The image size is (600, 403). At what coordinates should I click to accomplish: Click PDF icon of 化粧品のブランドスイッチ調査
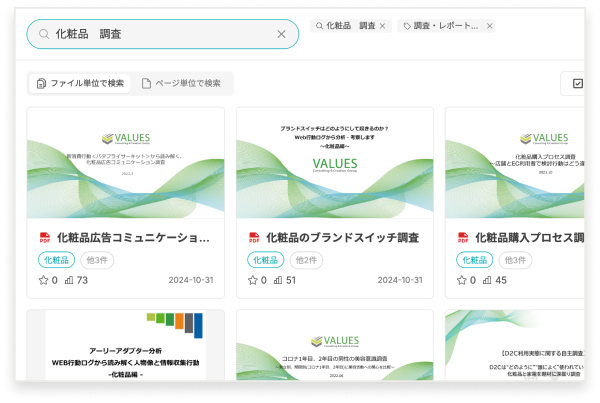pyautogui.click(x=254, y=238)
